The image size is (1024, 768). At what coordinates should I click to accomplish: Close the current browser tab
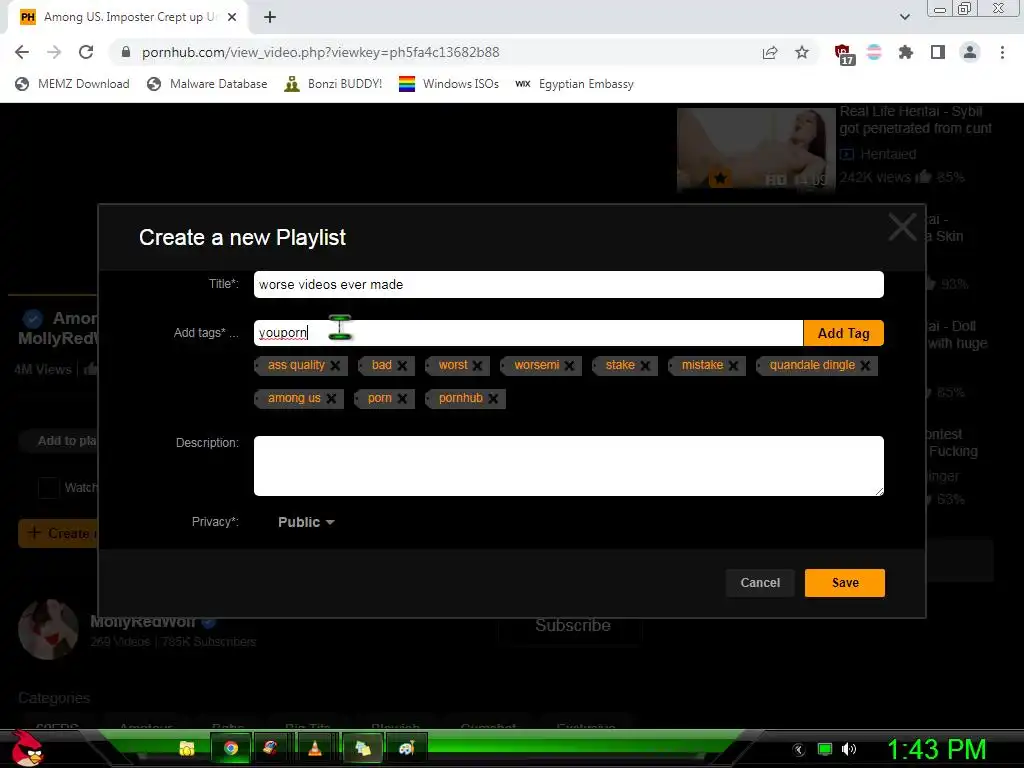[232, 17]
